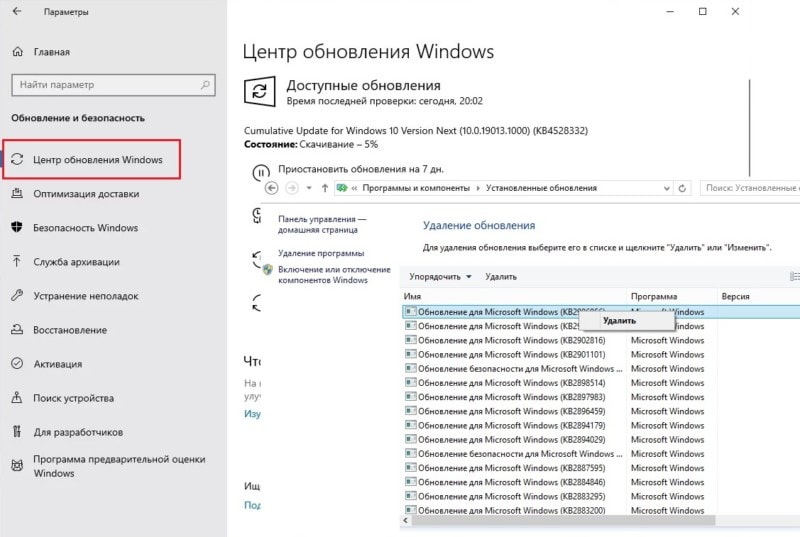Click the view options icon in toolbar
Image resolution: width=800 pixels, height=537 pixels.
[794, 276]
